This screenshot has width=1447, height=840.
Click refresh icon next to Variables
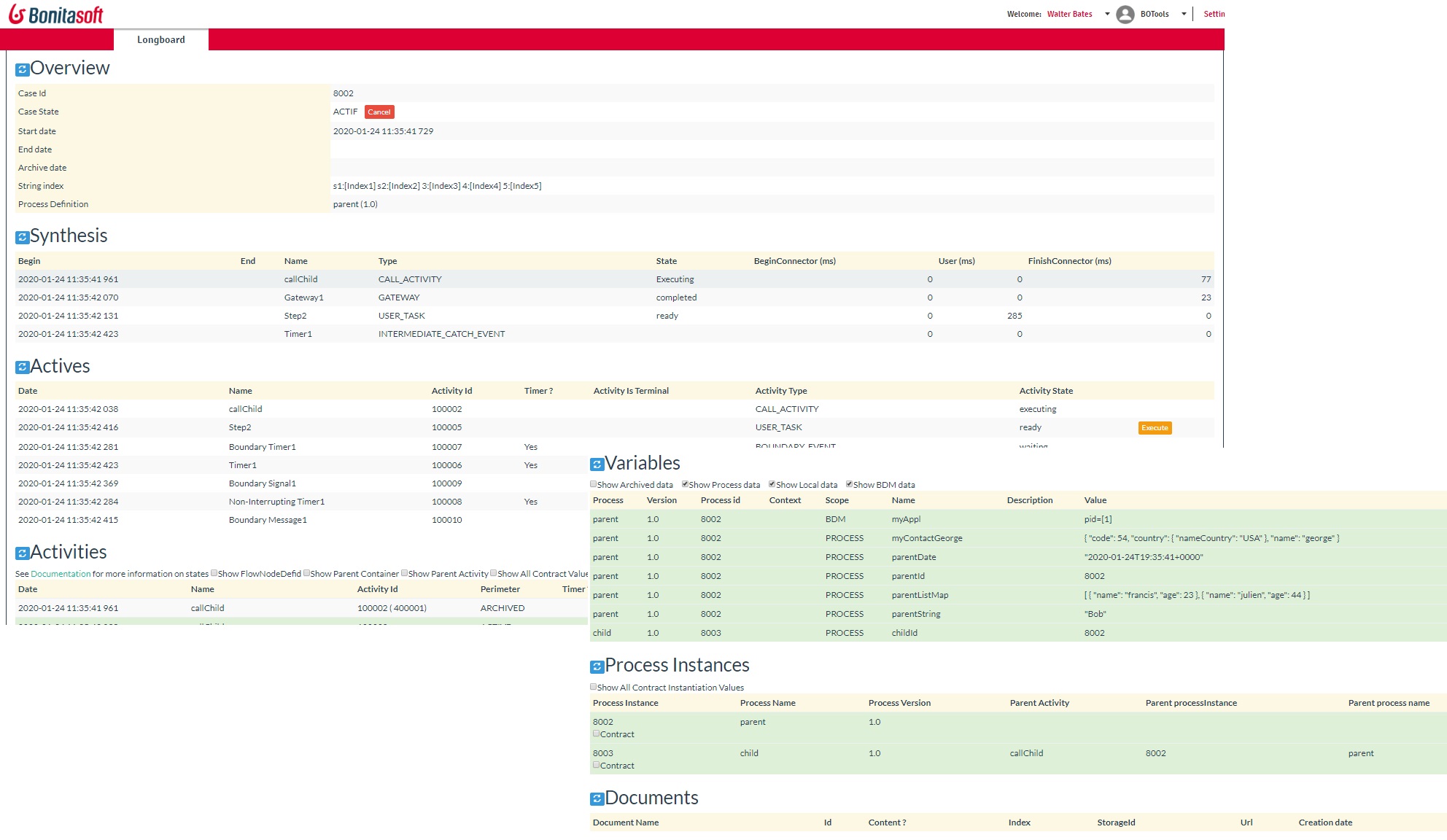point(597,464)
